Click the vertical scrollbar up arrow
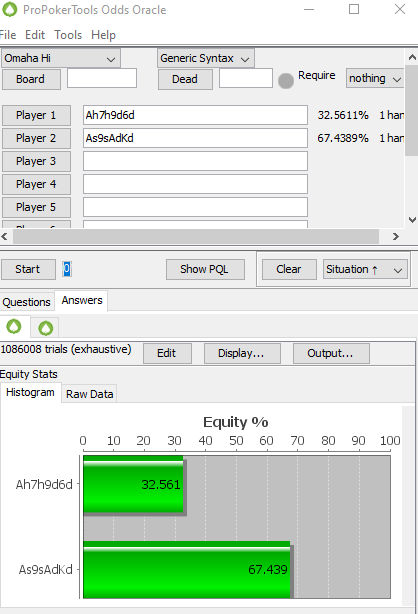Viewport: 418px width, 614px height. [x=412, y=58]
